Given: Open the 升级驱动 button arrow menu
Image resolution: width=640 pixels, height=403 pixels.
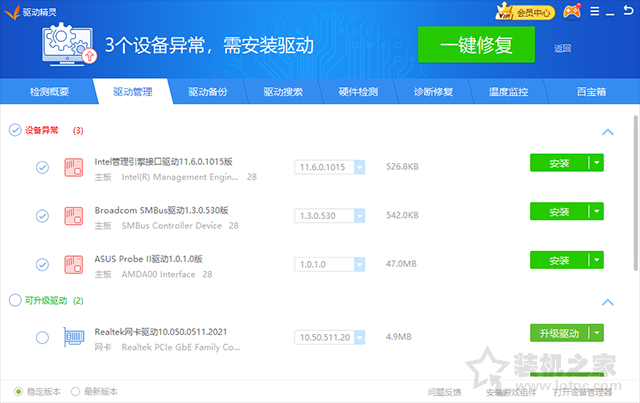Looking at the screenshot, I should [597, 333].
